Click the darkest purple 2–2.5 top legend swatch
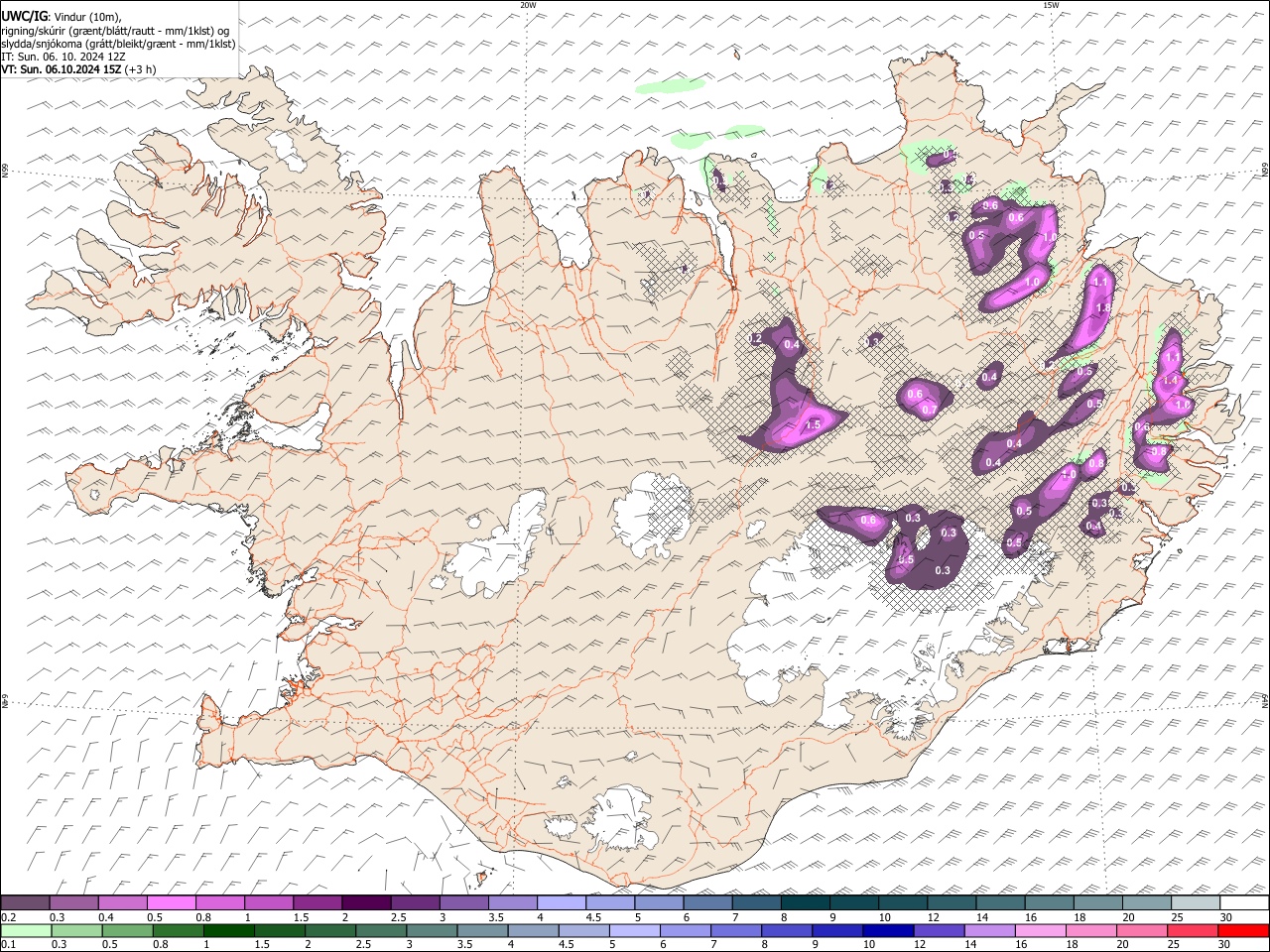Image resolution: width=1270 pixels, height=952 pixels. (x=365, y=902)
